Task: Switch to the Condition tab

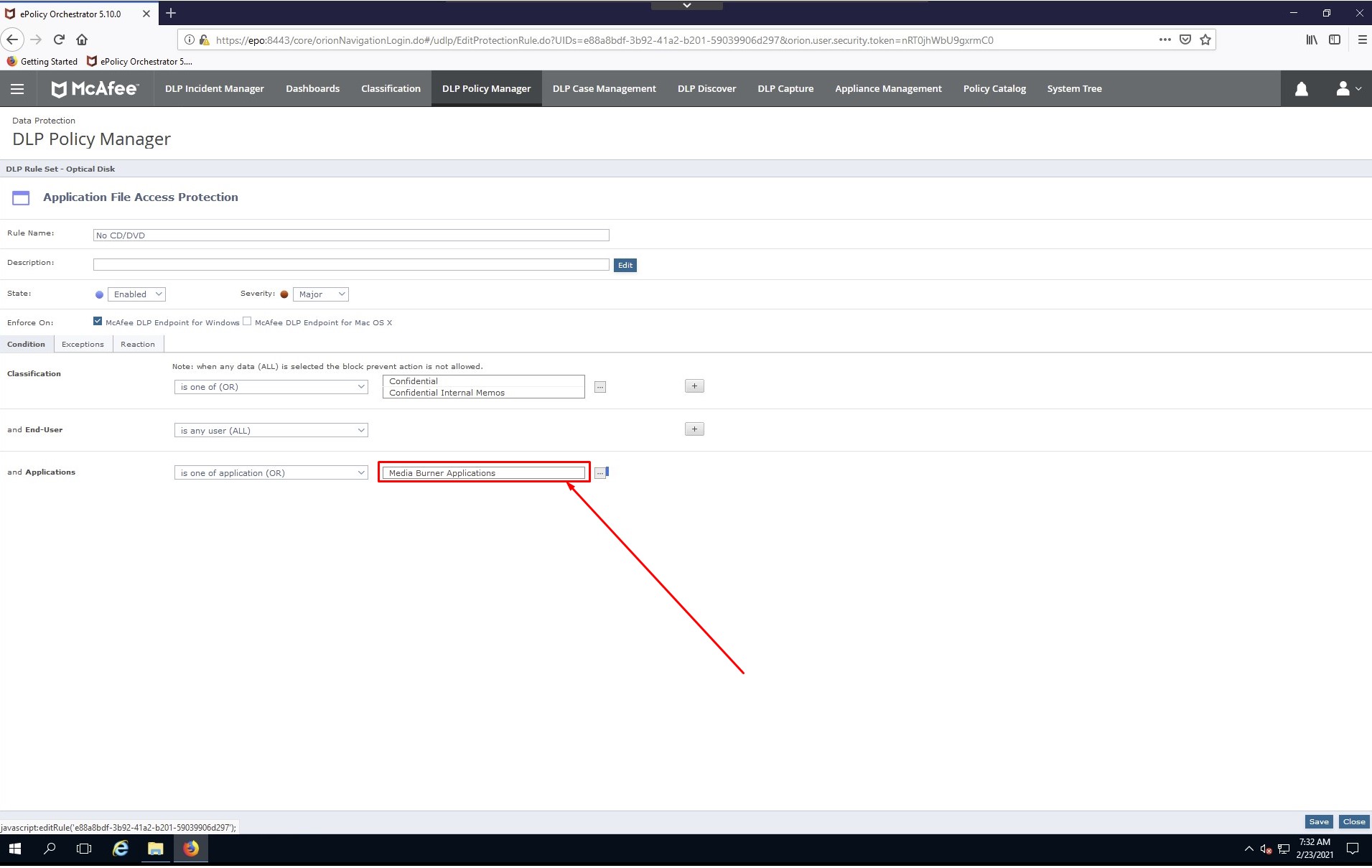Action: tap(27, 344)
